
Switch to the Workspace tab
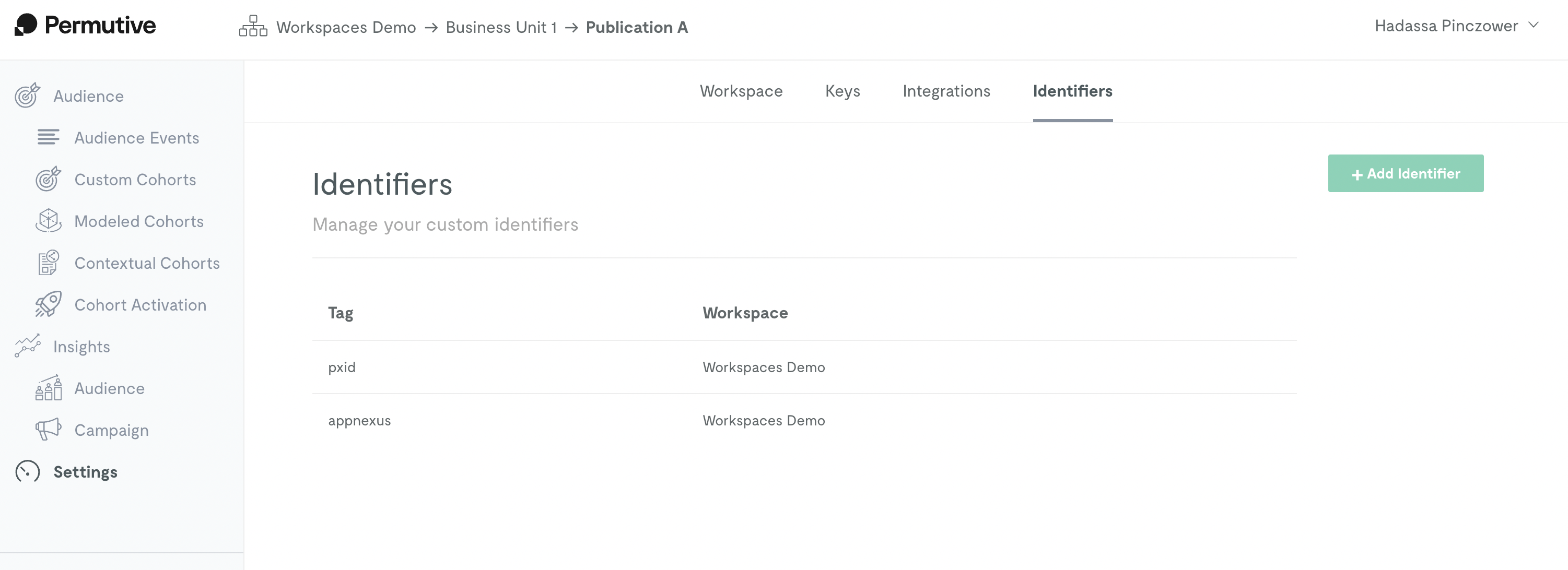741,91
